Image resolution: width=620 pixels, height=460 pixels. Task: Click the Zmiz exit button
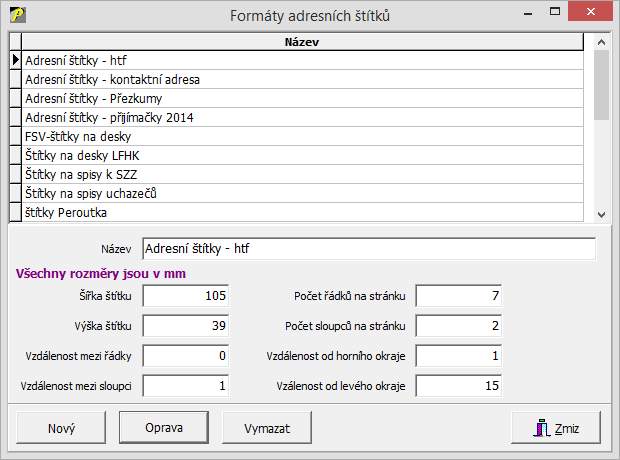click(561, 428)
